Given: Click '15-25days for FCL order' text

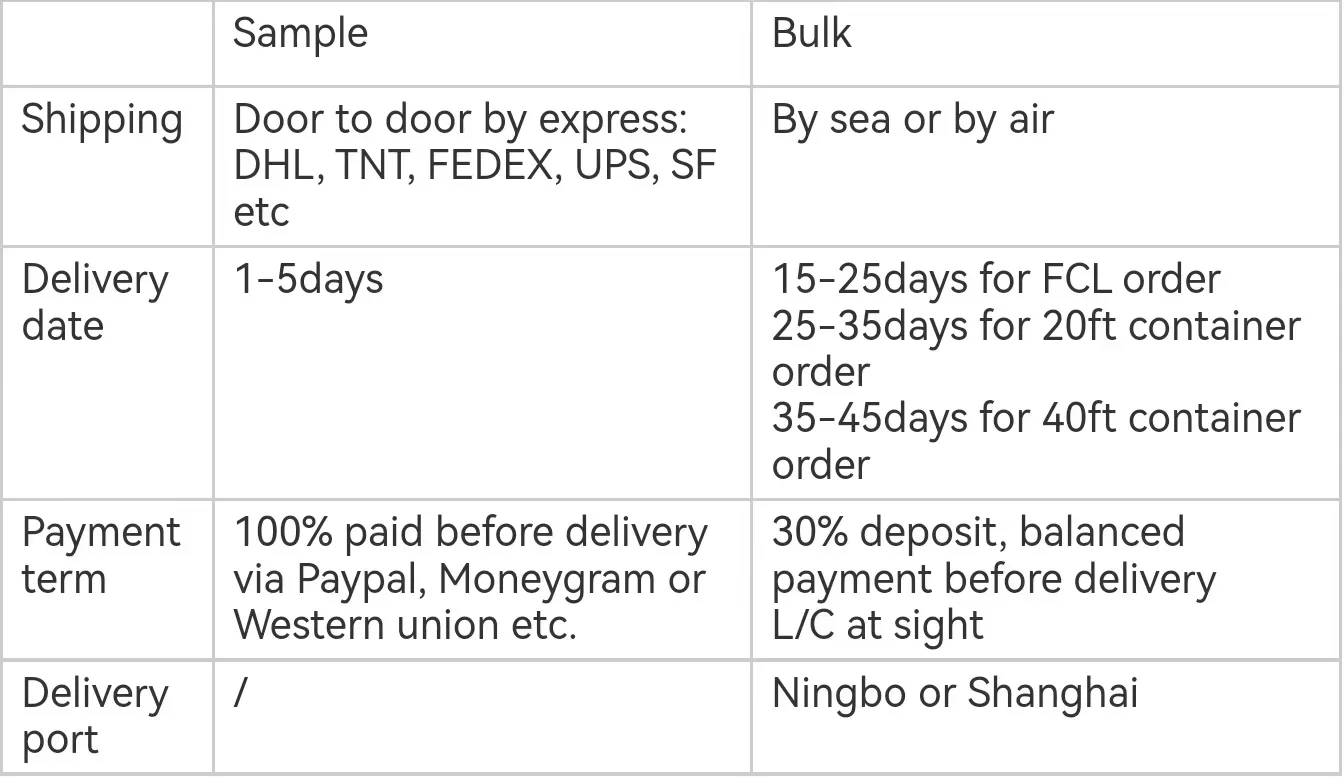Looking at the screenshot, I should 996,279.
